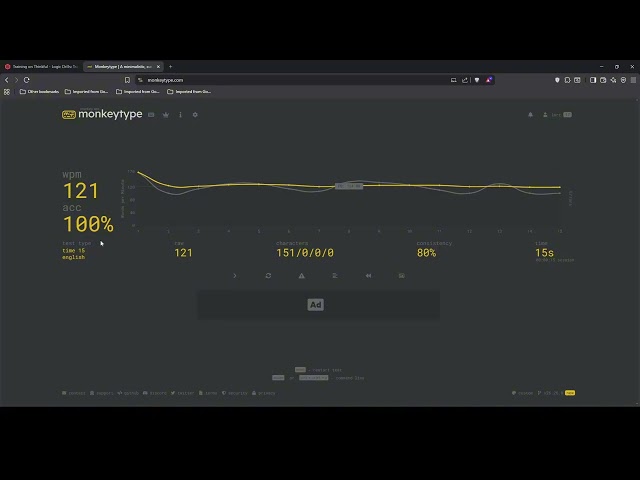The height and width of the screenshot is (480, 640).
Task: Open Brave rewards triangle icon
Action: click(489, 80)
